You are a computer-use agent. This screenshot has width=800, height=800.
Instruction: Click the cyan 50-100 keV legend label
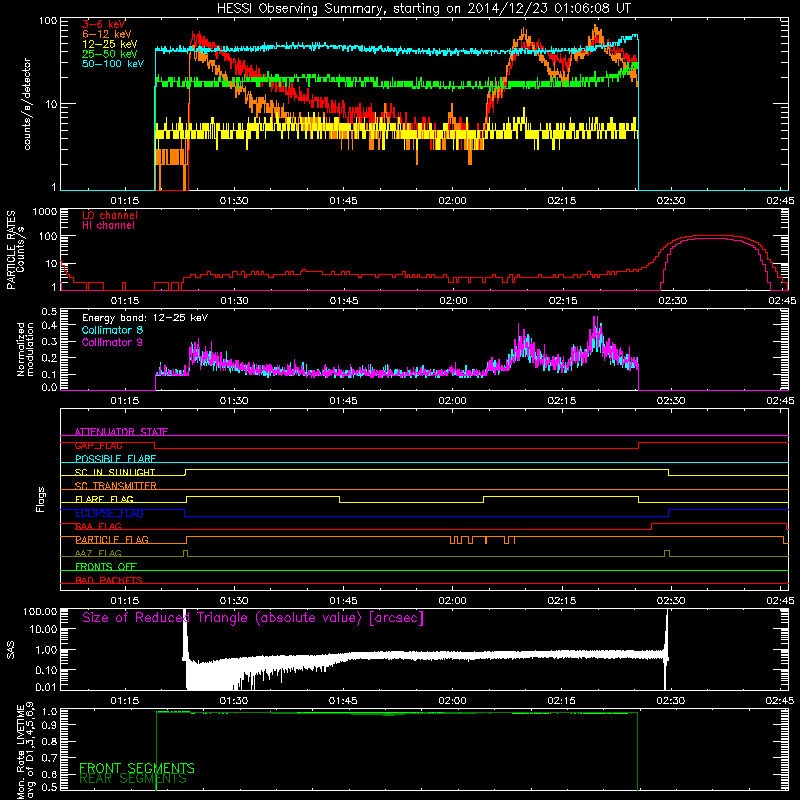tap(113, 64)
